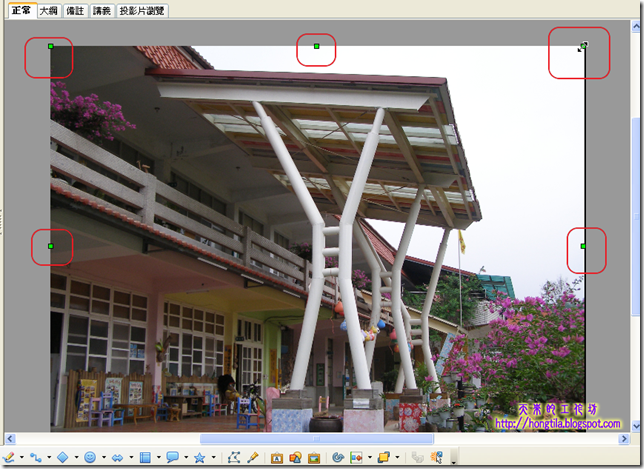Click the left-middle green selection handle
644x469 pixels.
(x=51, y=246)
